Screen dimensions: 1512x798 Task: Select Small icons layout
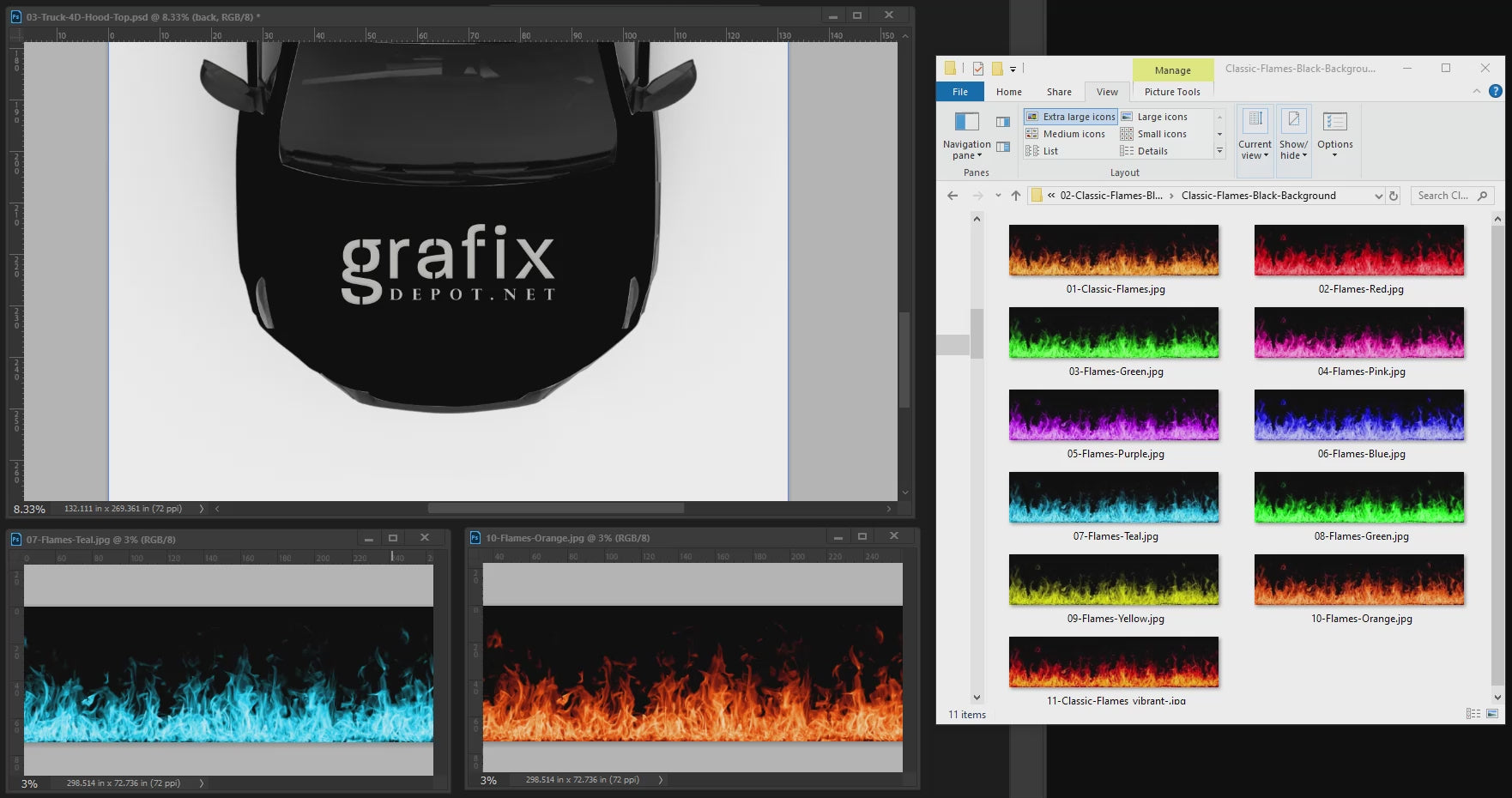coord(1154,134)
